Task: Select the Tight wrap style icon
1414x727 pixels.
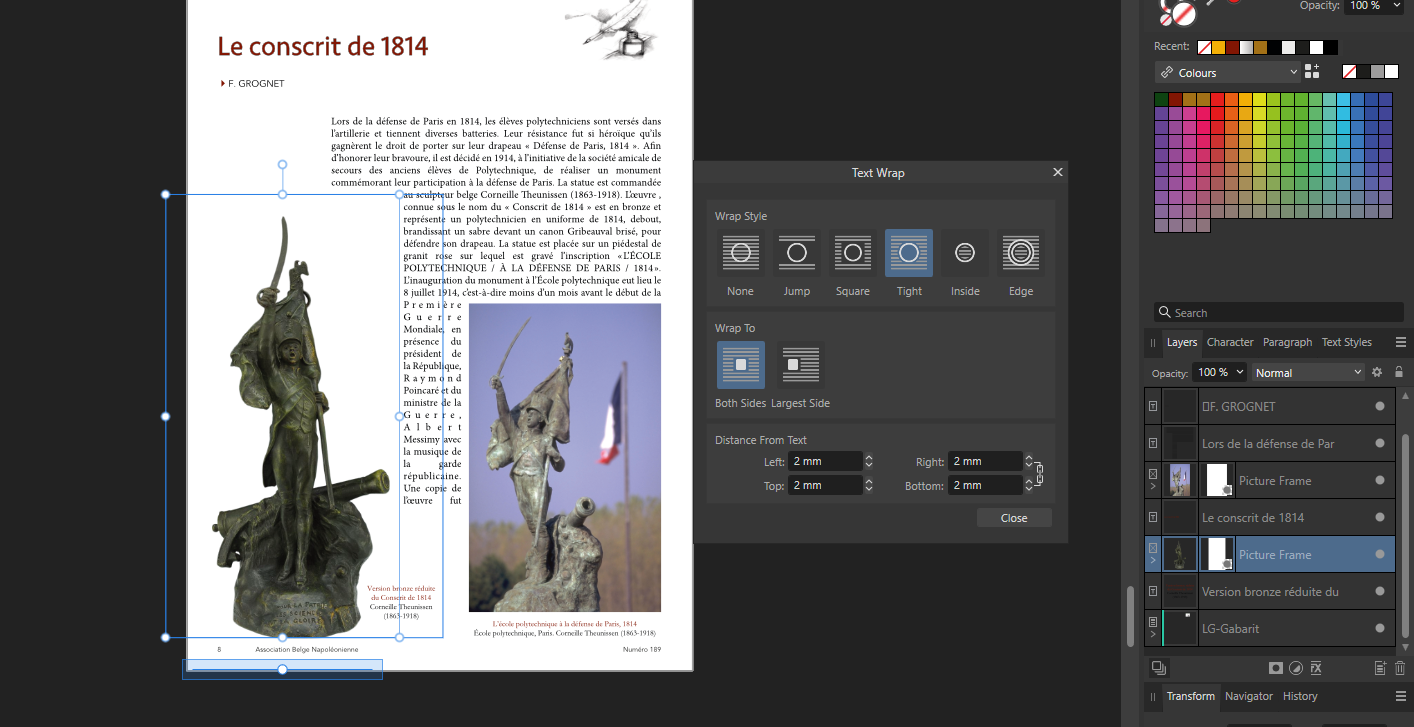Action: click(909, 253)
